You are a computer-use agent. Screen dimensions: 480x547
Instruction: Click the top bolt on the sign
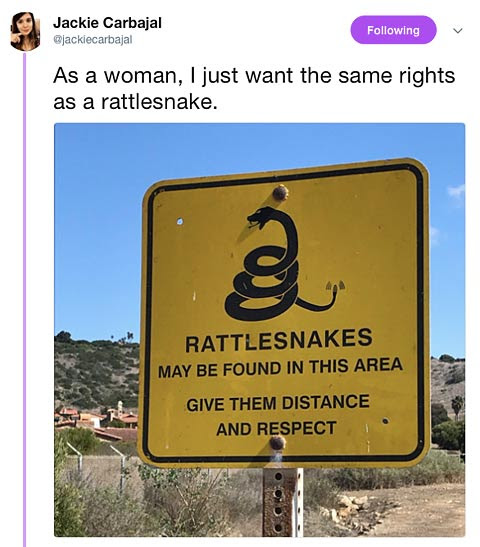(280, 193)
